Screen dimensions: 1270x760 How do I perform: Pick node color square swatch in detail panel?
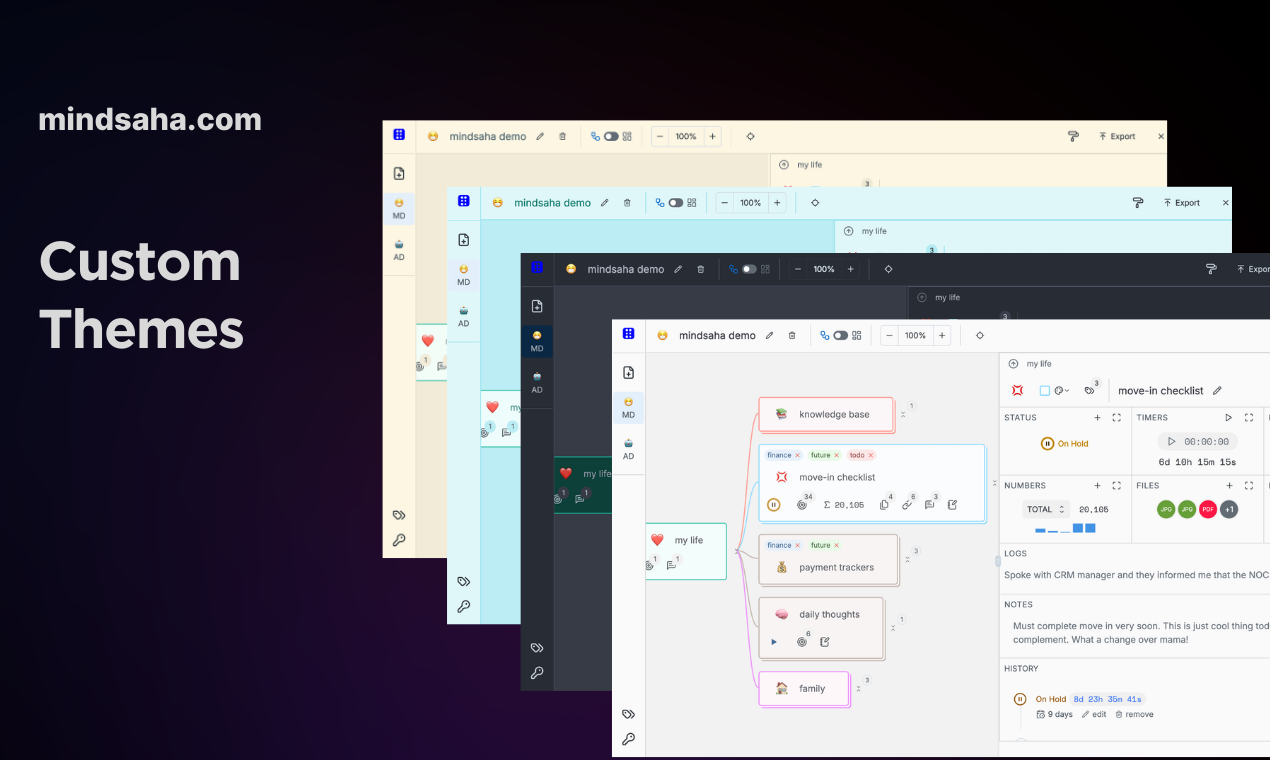pyautogui.click(x=1045, y=391)
